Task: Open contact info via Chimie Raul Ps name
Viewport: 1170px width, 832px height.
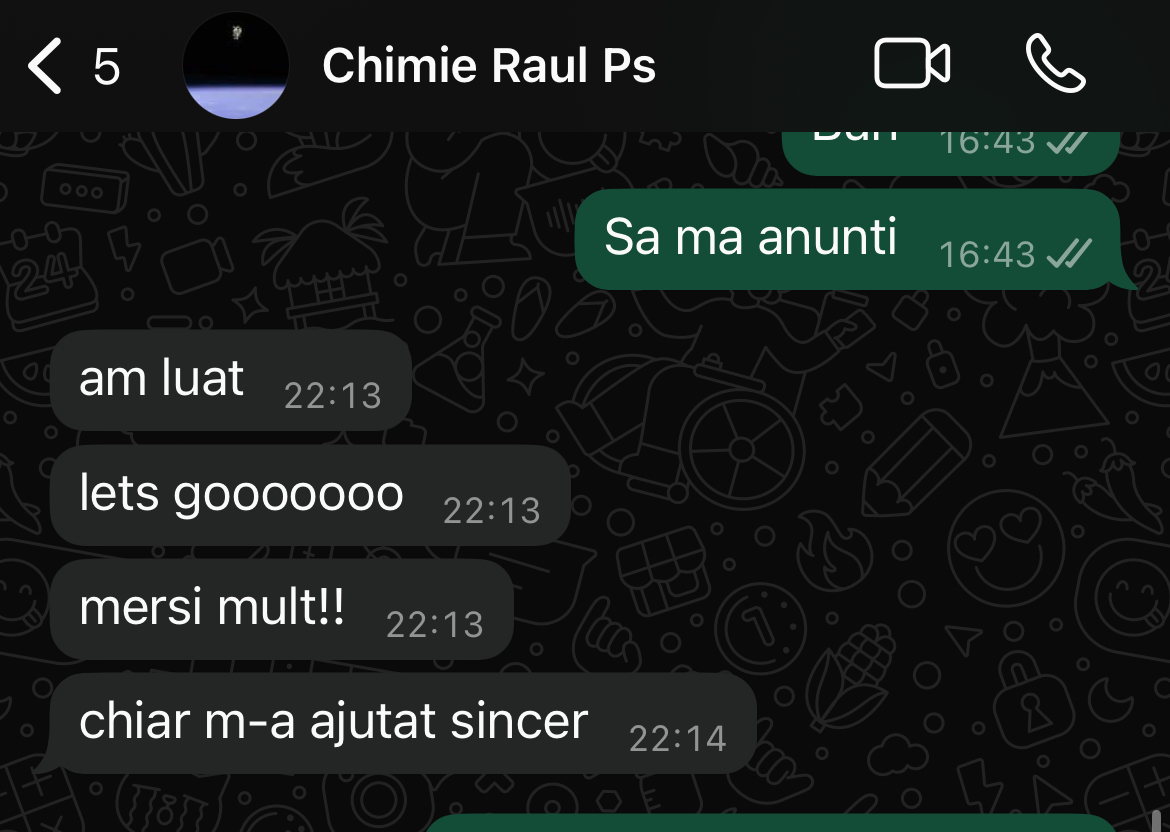Action: pos(489,66)
